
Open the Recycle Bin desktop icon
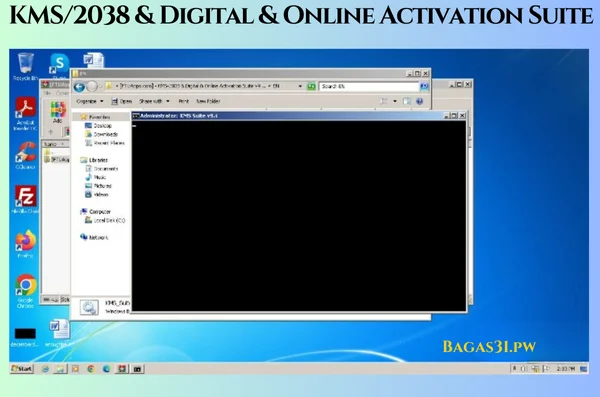click(x=25, y=66)
